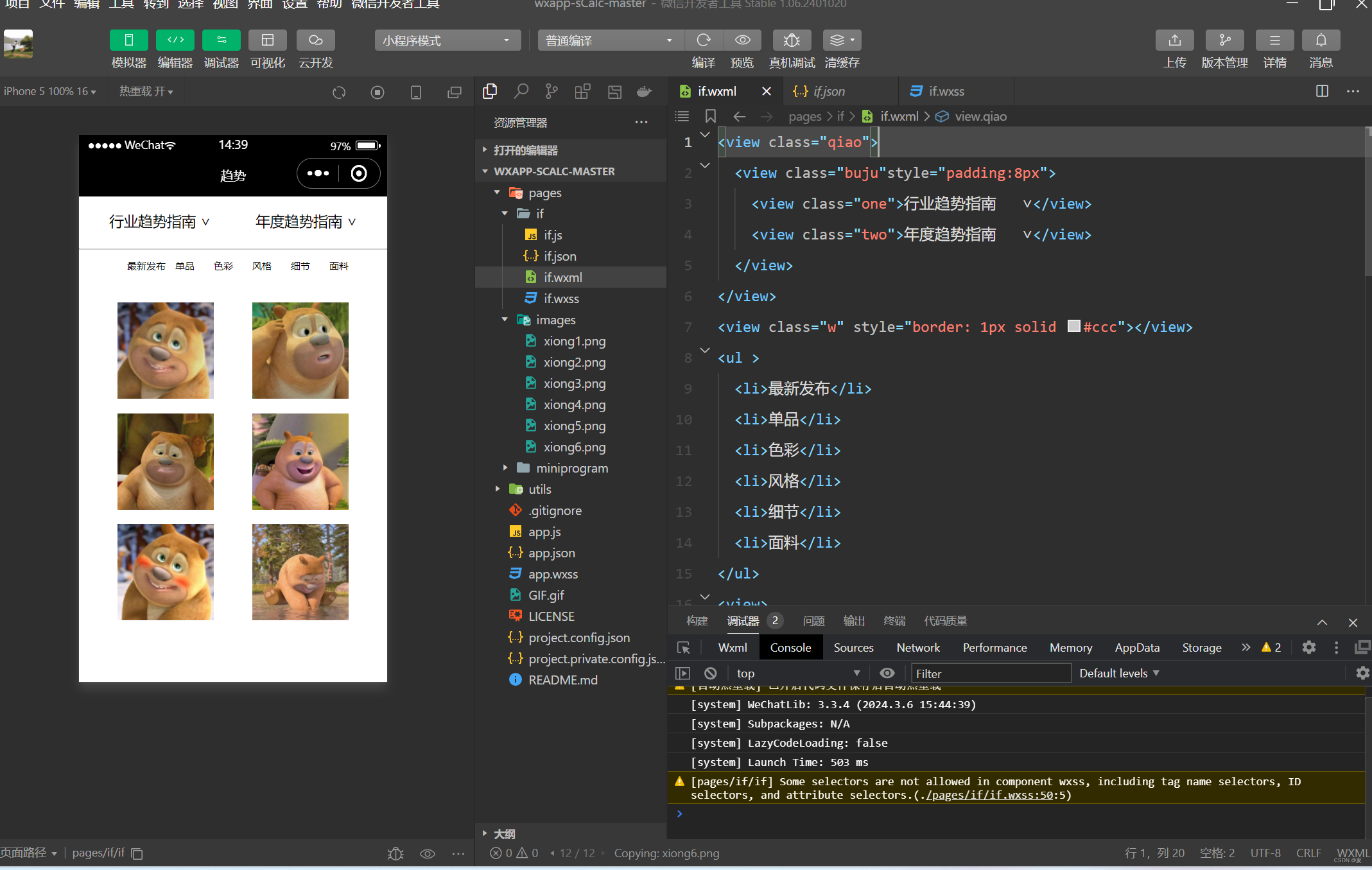Click the preview eye icon in toolbar
The width and height of the screenshot is (1372, 870).
[742, 40]
